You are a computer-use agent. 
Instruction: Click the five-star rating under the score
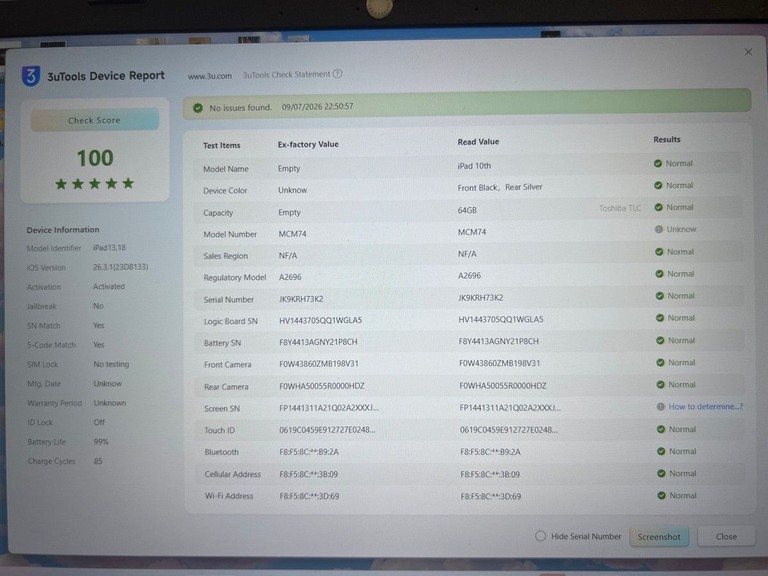click(95, 184)
